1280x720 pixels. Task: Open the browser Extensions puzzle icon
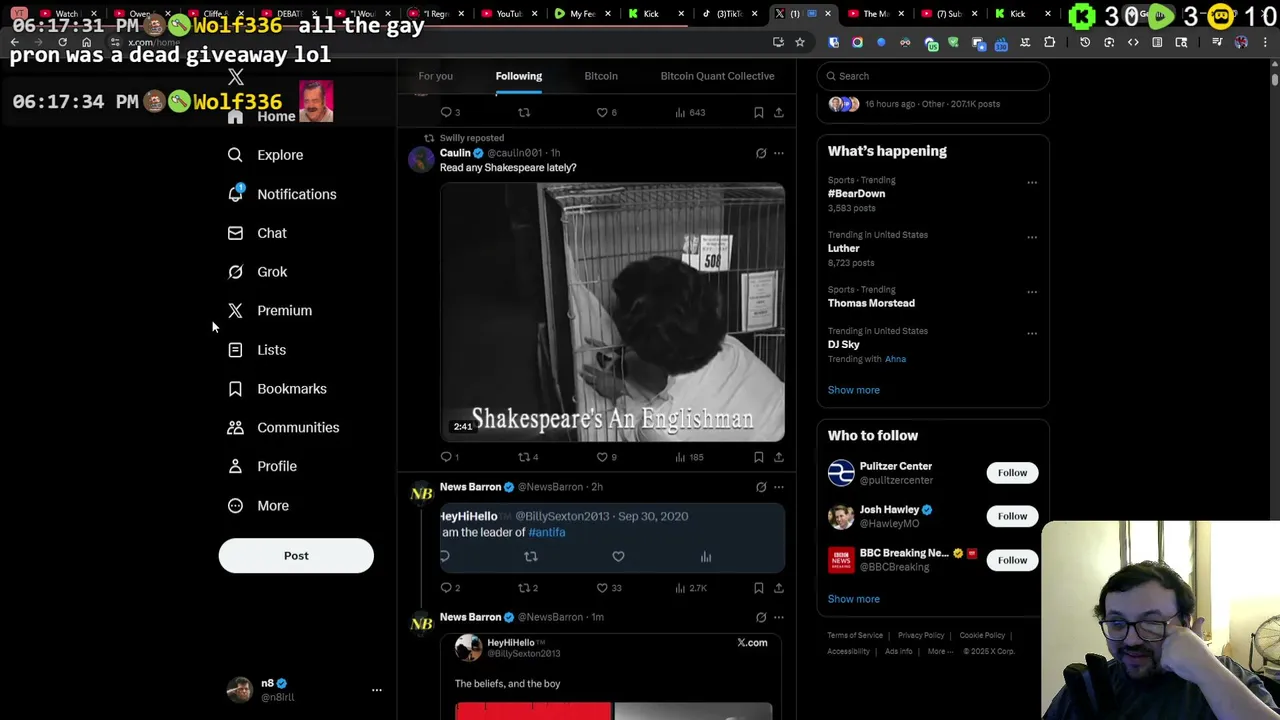click(1049, 42)
